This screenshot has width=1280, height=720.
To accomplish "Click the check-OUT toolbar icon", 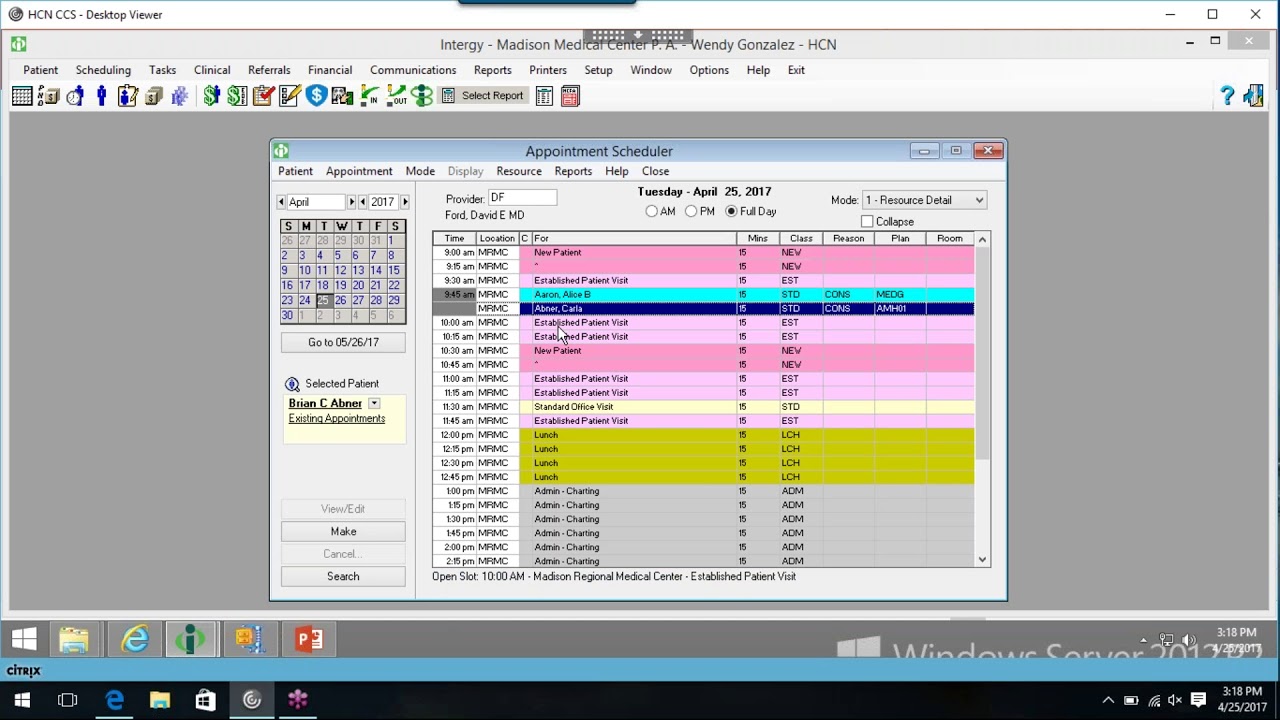I will (396, 96).
